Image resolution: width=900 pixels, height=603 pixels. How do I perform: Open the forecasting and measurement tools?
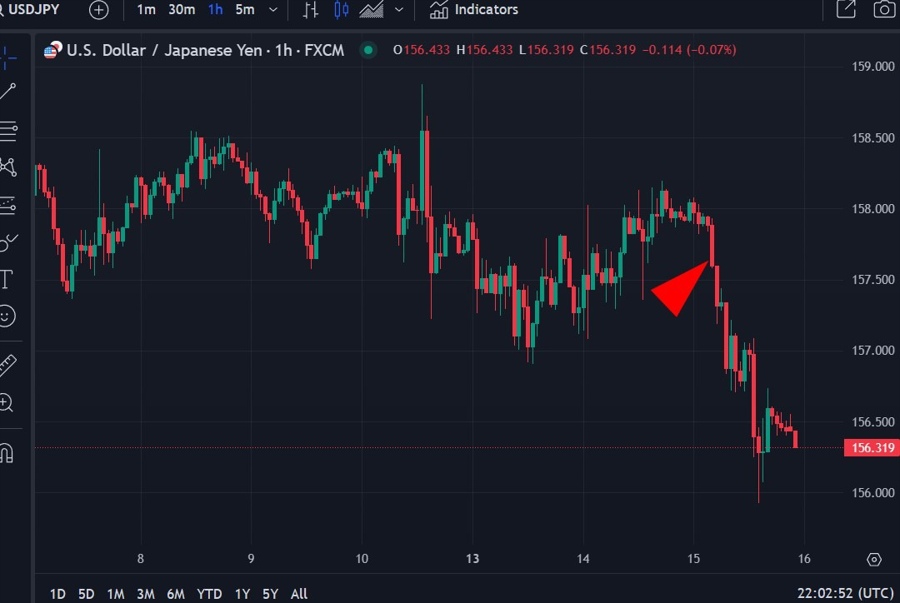point(8,205)
